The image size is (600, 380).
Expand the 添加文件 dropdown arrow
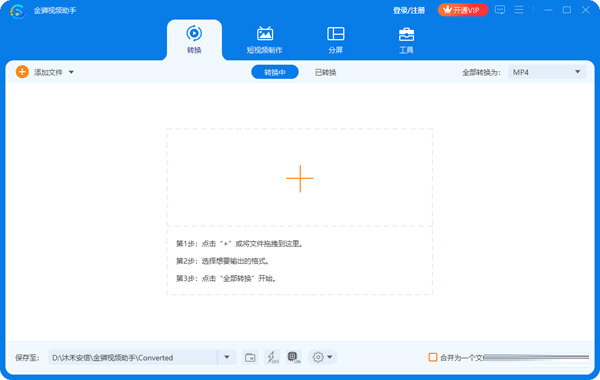tap(71, 72)
